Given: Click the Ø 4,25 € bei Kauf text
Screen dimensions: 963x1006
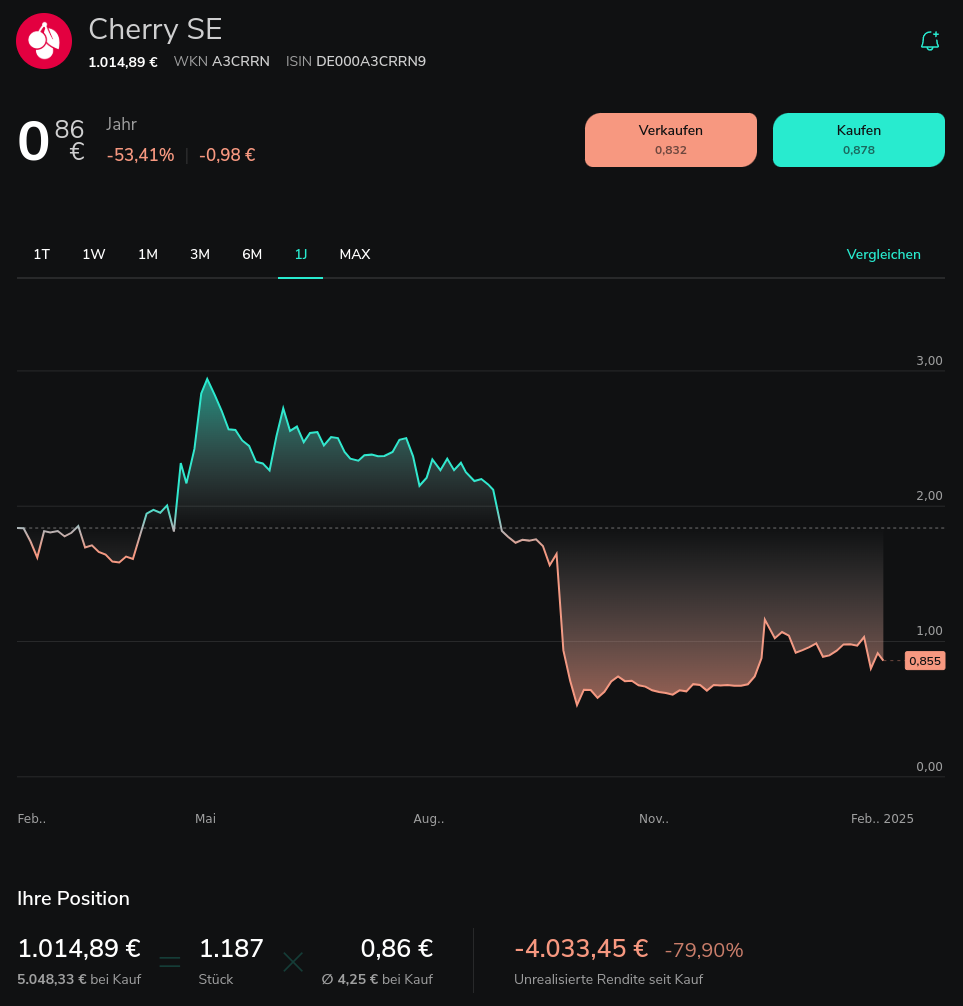Looking at the screenshot, I should pos(377,979).
